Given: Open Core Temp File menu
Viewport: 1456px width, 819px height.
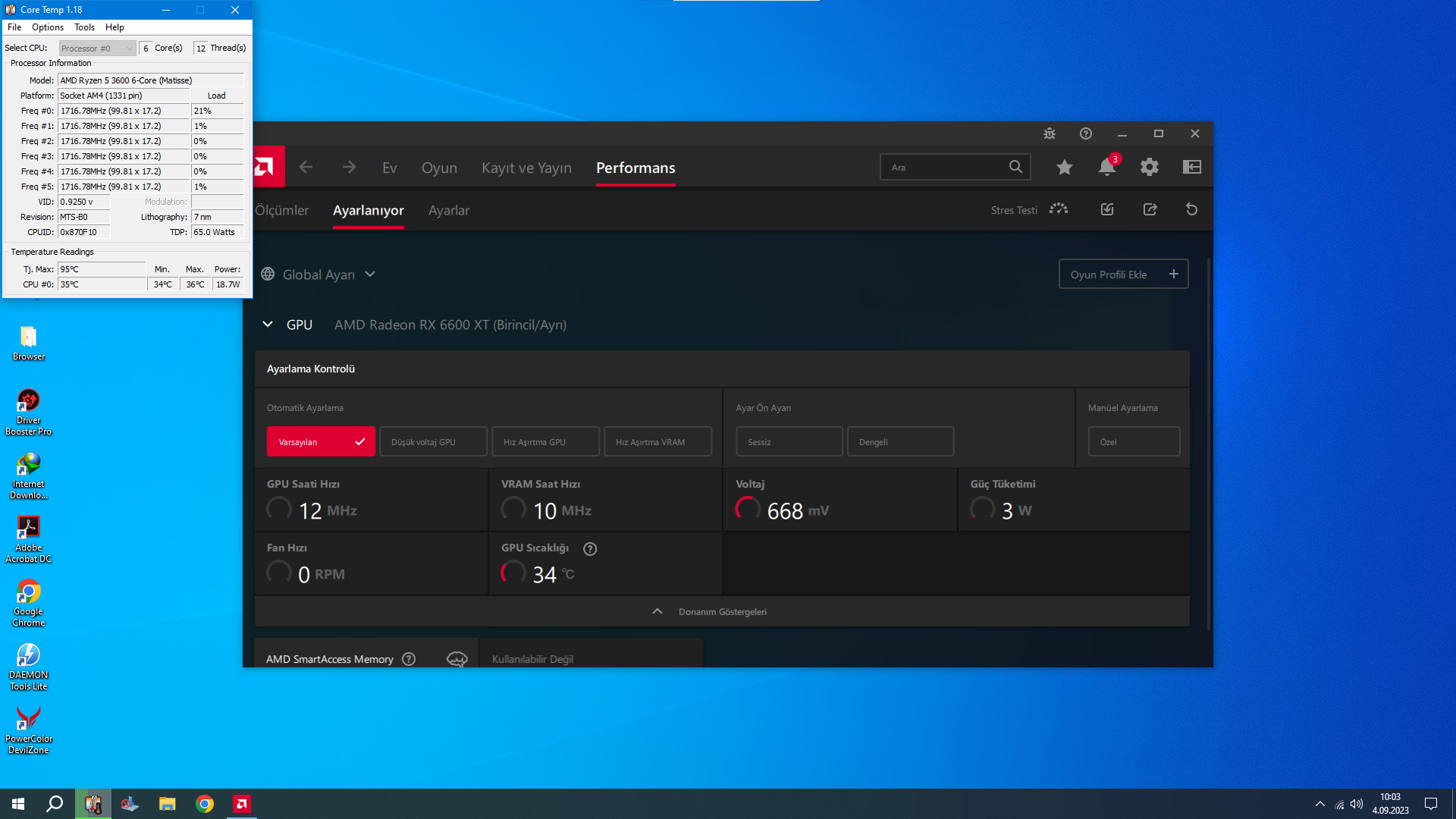Looking at the screenshot, I should (14, 27).
